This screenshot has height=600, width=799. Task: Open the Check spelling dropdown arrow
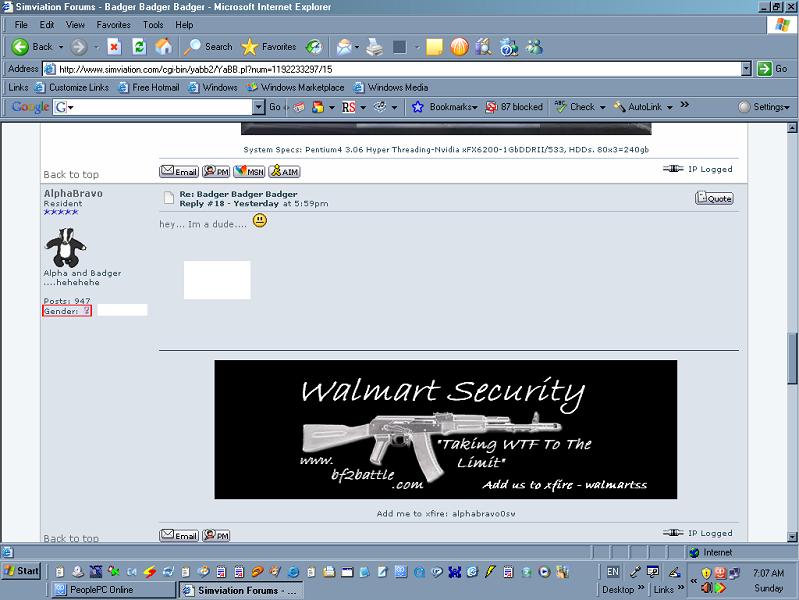pos(602,107)
